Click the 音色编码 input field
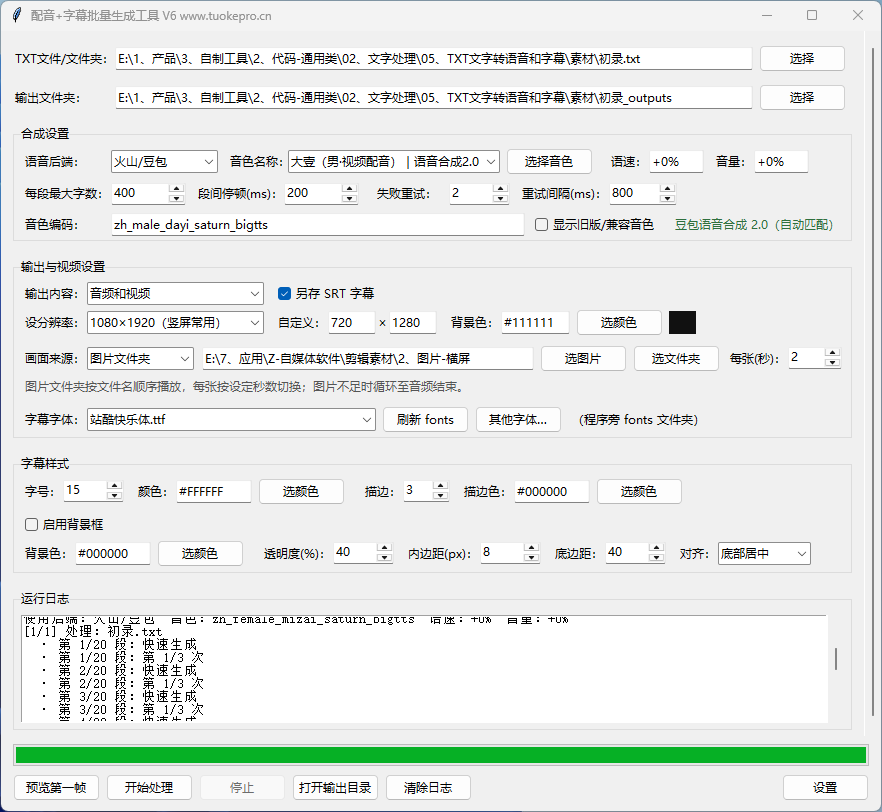 [x=317, y=225]
